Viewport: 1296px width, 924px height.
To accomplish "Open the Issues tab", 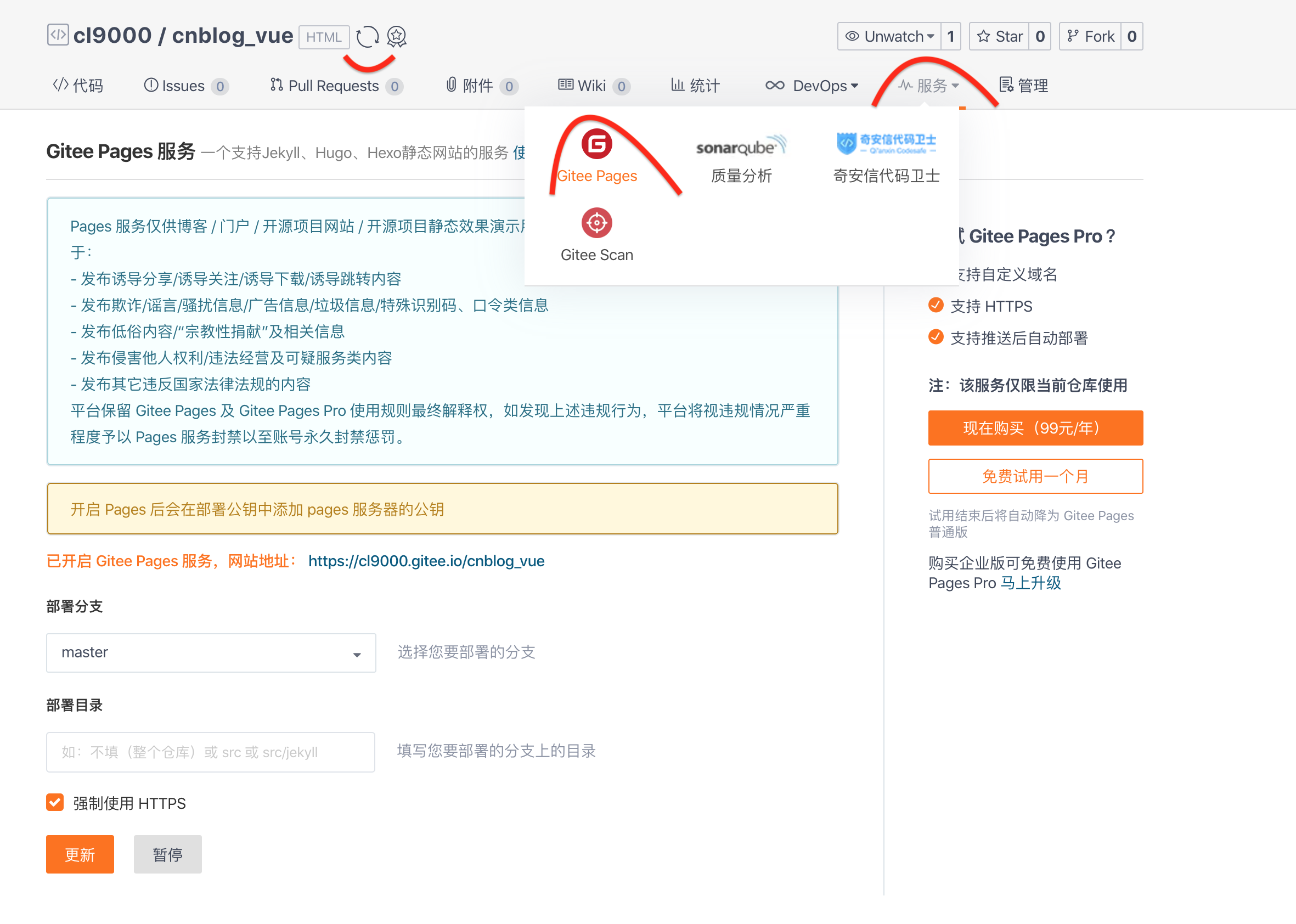I will click(185, 86).
